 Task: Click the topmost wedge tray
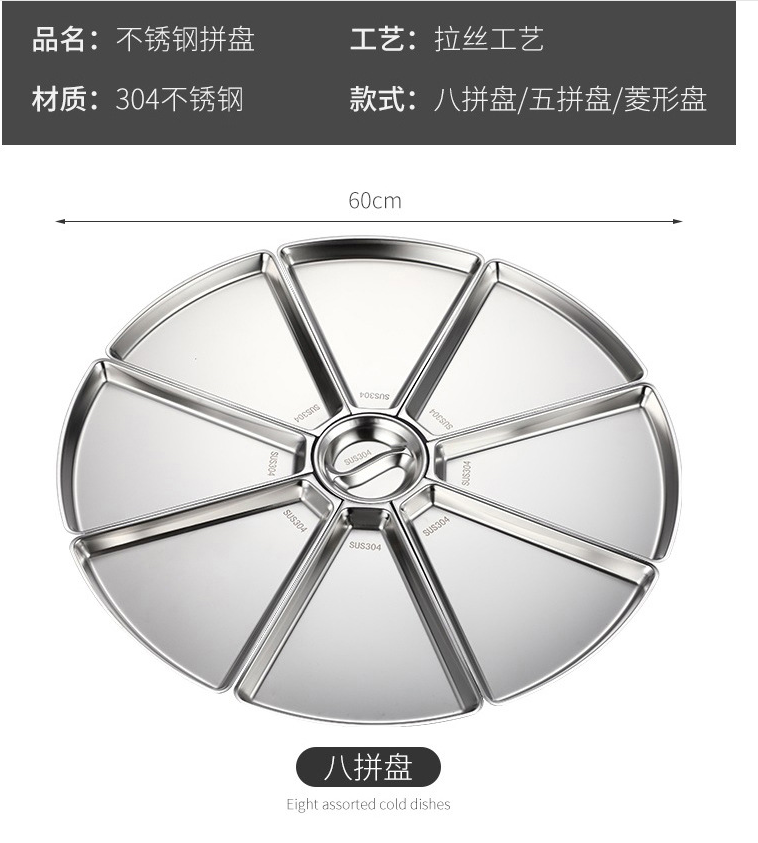pos(380,323)
